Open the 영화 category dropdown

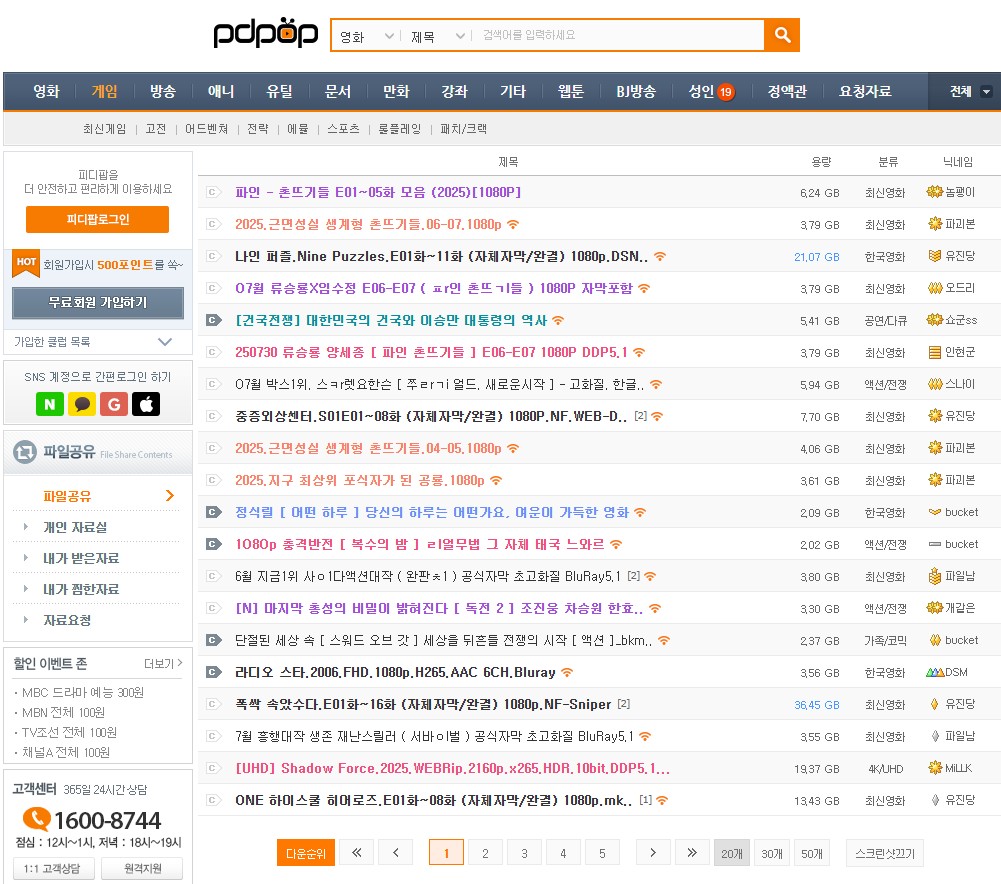[363, 34]
